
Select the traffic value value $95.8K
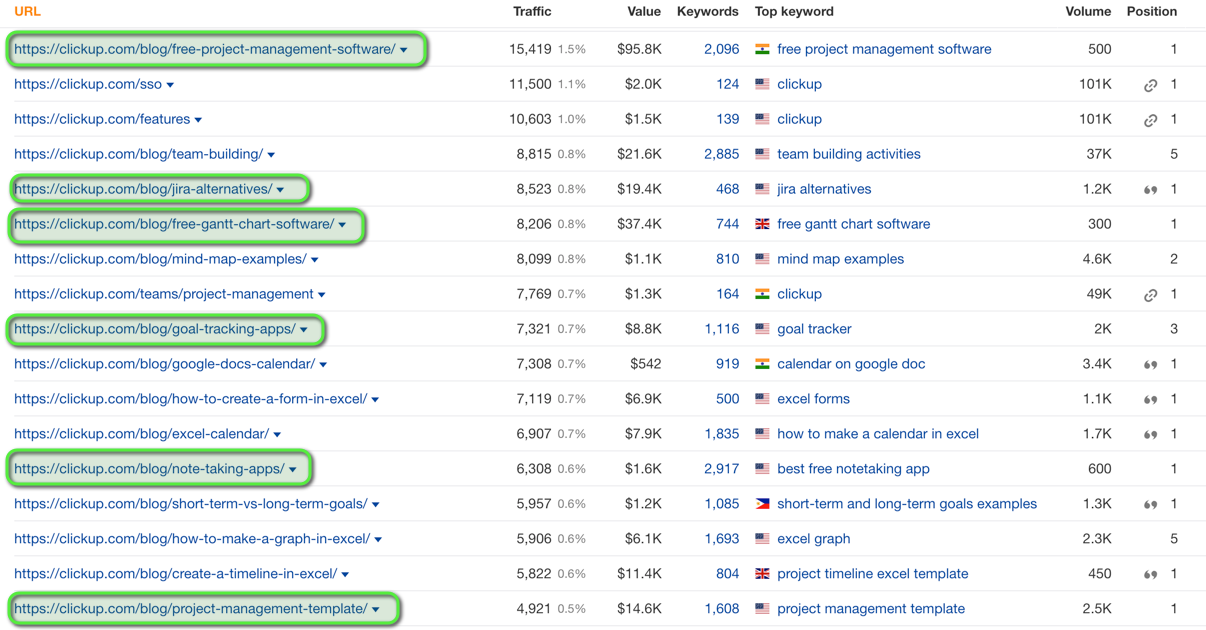[x=639, y=49]
